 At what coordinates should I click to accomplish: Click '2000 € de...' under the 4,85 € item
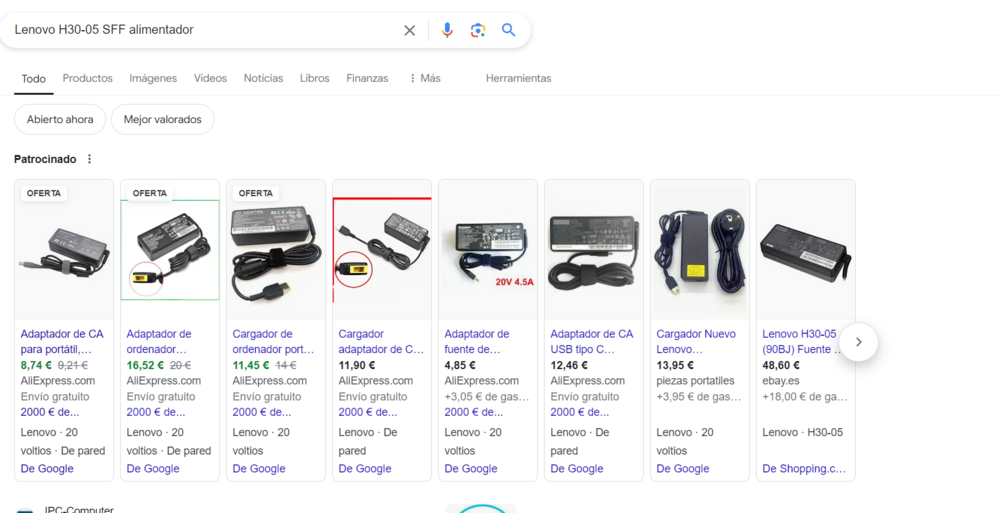pyautogui.click(x=473, y=412)
